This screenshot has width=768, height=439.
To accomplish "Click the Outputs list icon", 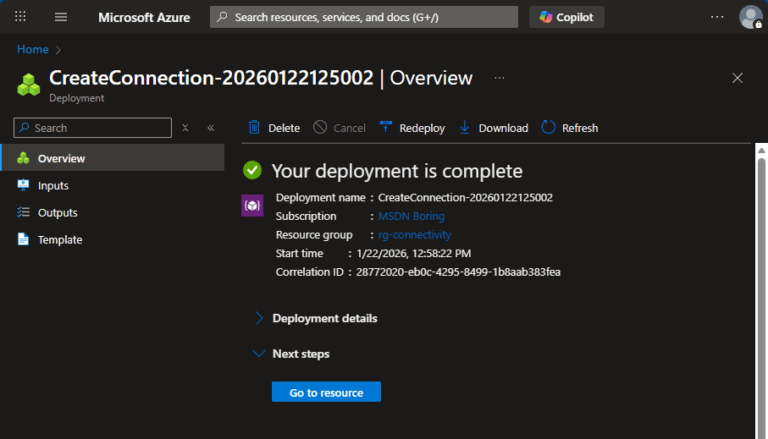I will click(23, 212).
